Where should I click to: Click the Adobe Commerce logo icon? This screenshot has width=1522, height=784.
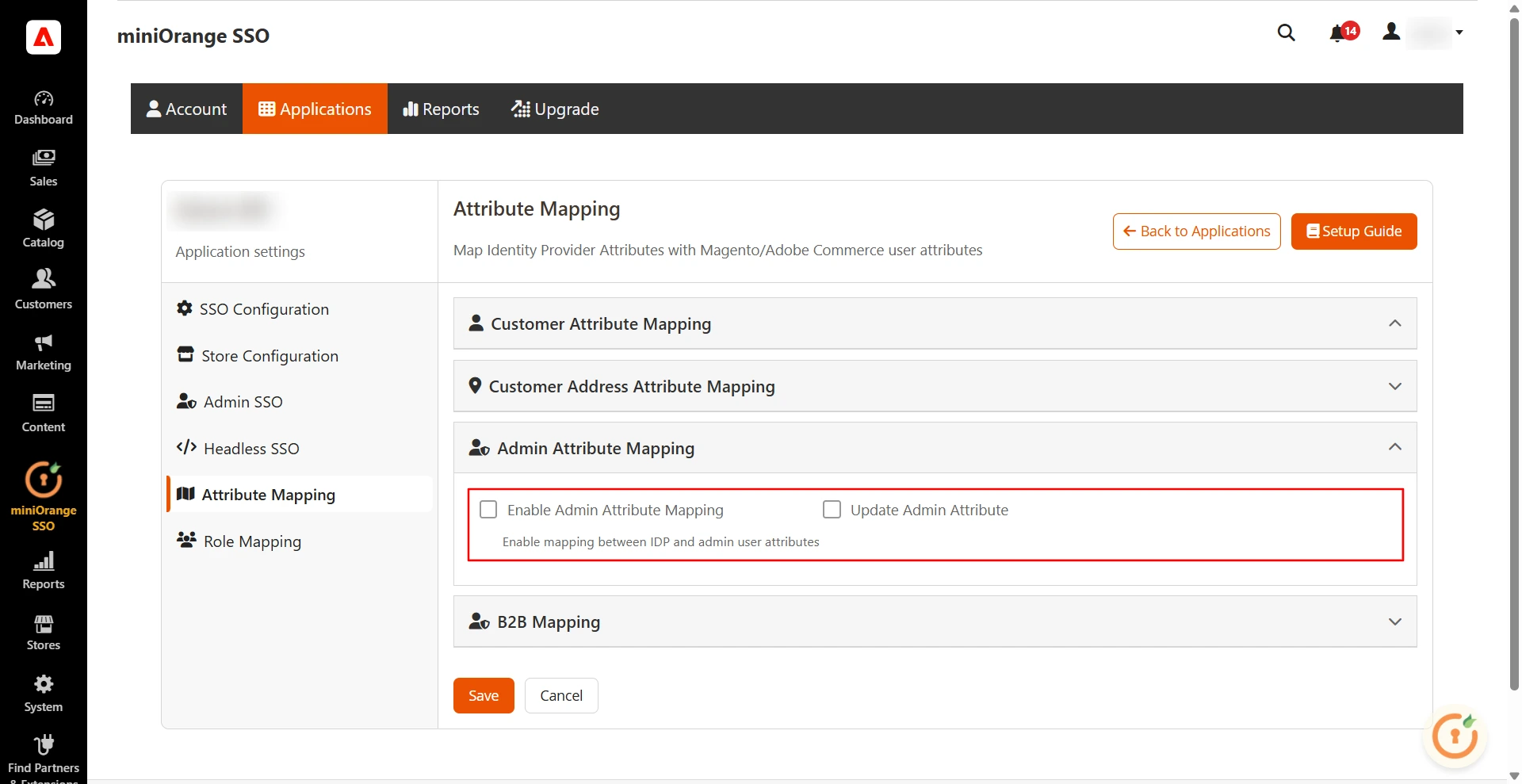pyautogui.click(x=44, y=37)
